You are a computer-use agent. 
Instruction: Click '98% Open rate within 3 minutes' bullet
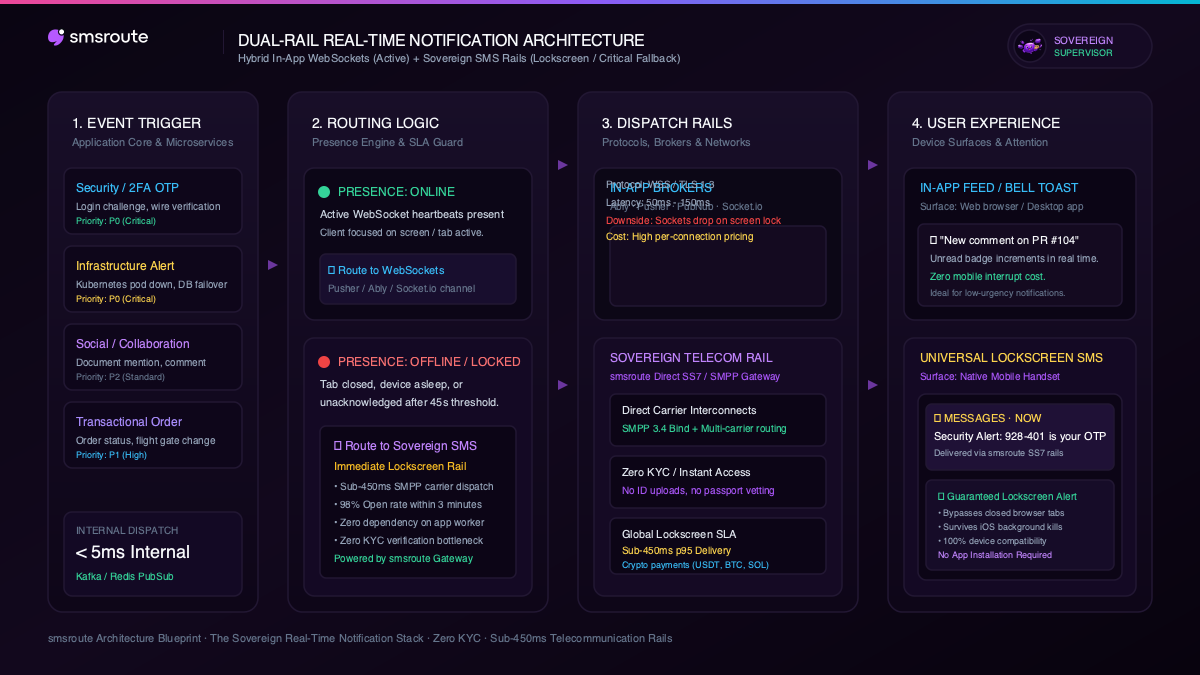pos(408,504)
